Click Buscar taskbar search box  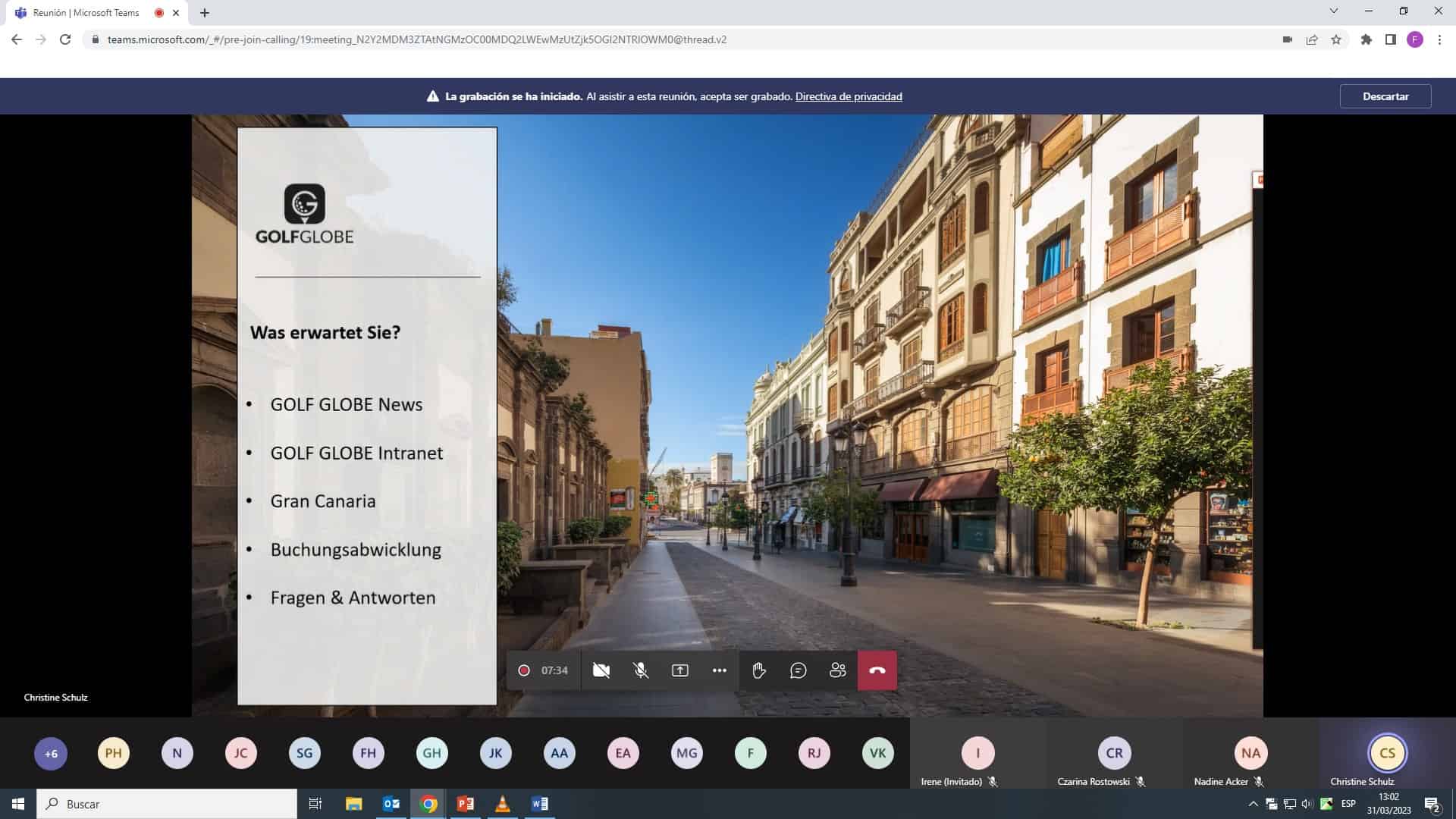167,804
